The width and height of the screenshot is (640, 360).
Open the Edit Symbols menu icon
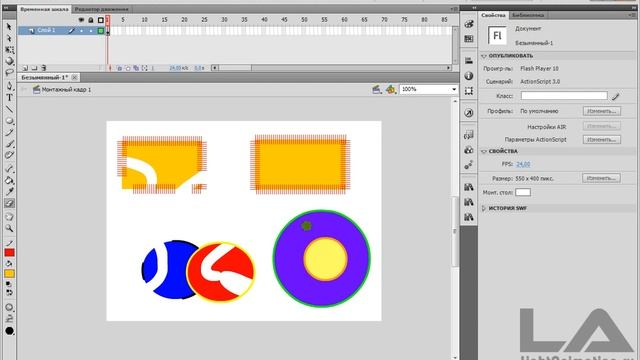[x=391, y=89]
